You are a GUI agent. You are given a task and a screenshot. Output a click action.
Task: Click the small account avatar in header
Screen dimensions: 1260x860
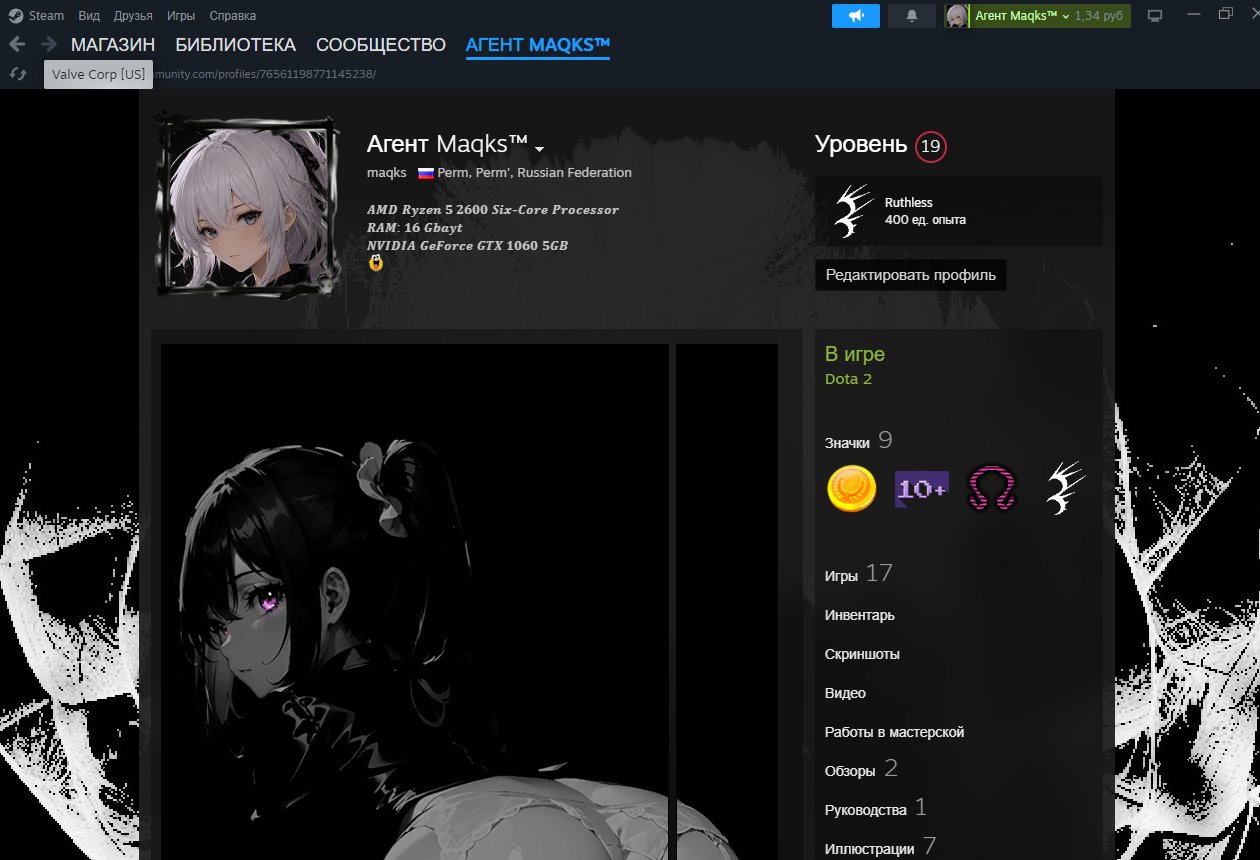click(957, 16)
